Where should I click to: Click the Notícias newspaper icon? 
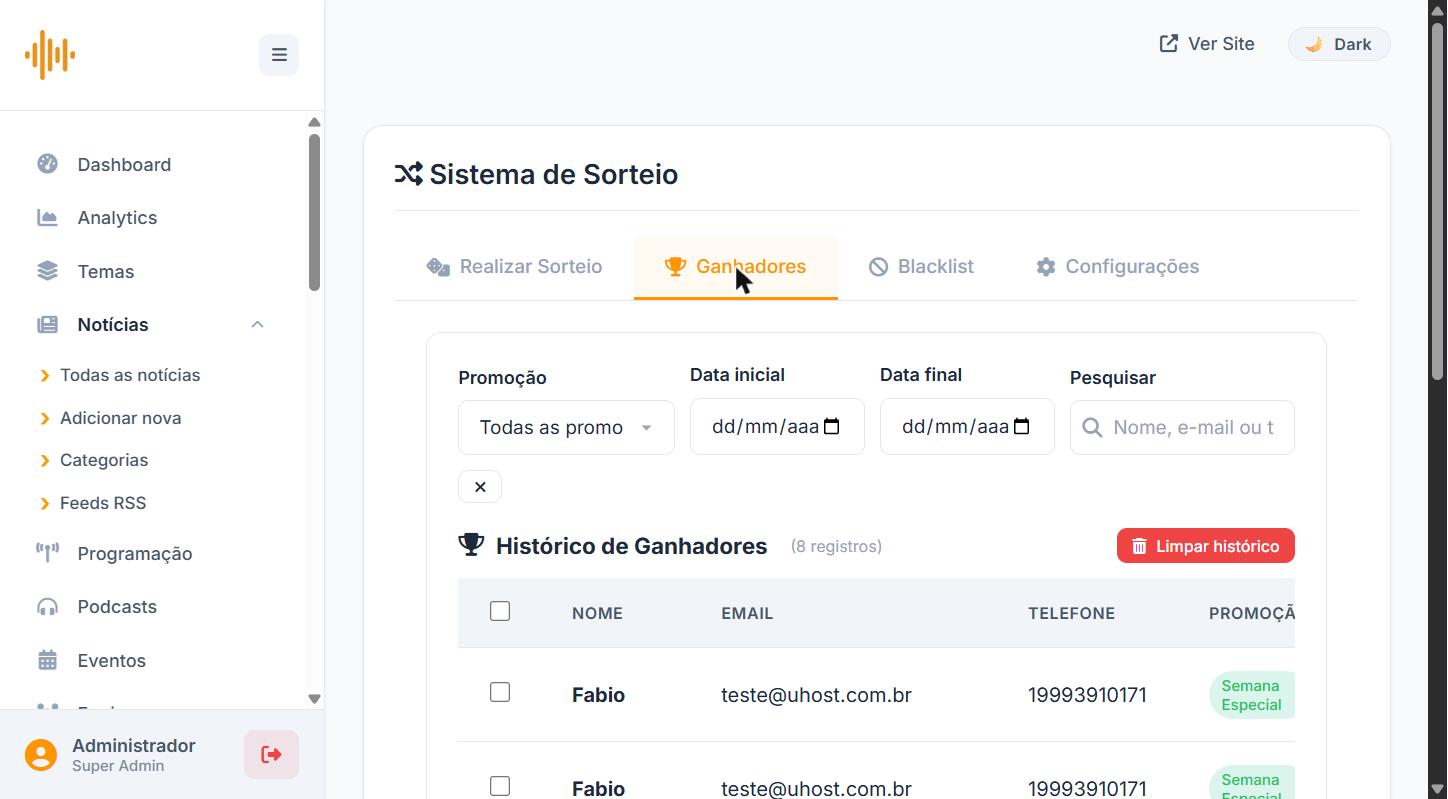[47, 324]
